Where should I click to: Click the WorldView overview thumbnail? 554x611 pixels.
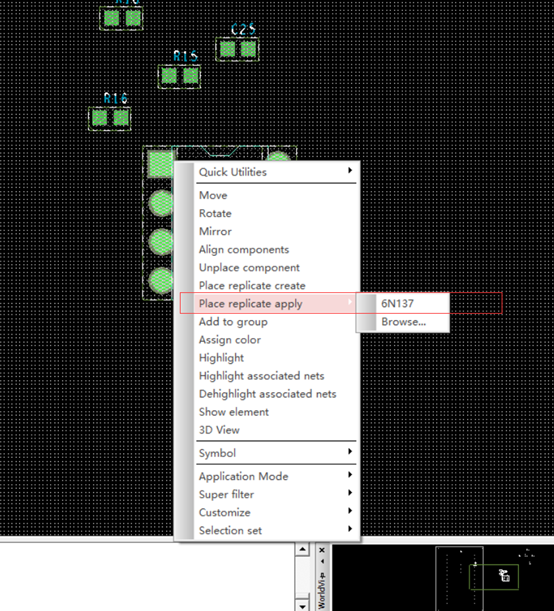443,577
